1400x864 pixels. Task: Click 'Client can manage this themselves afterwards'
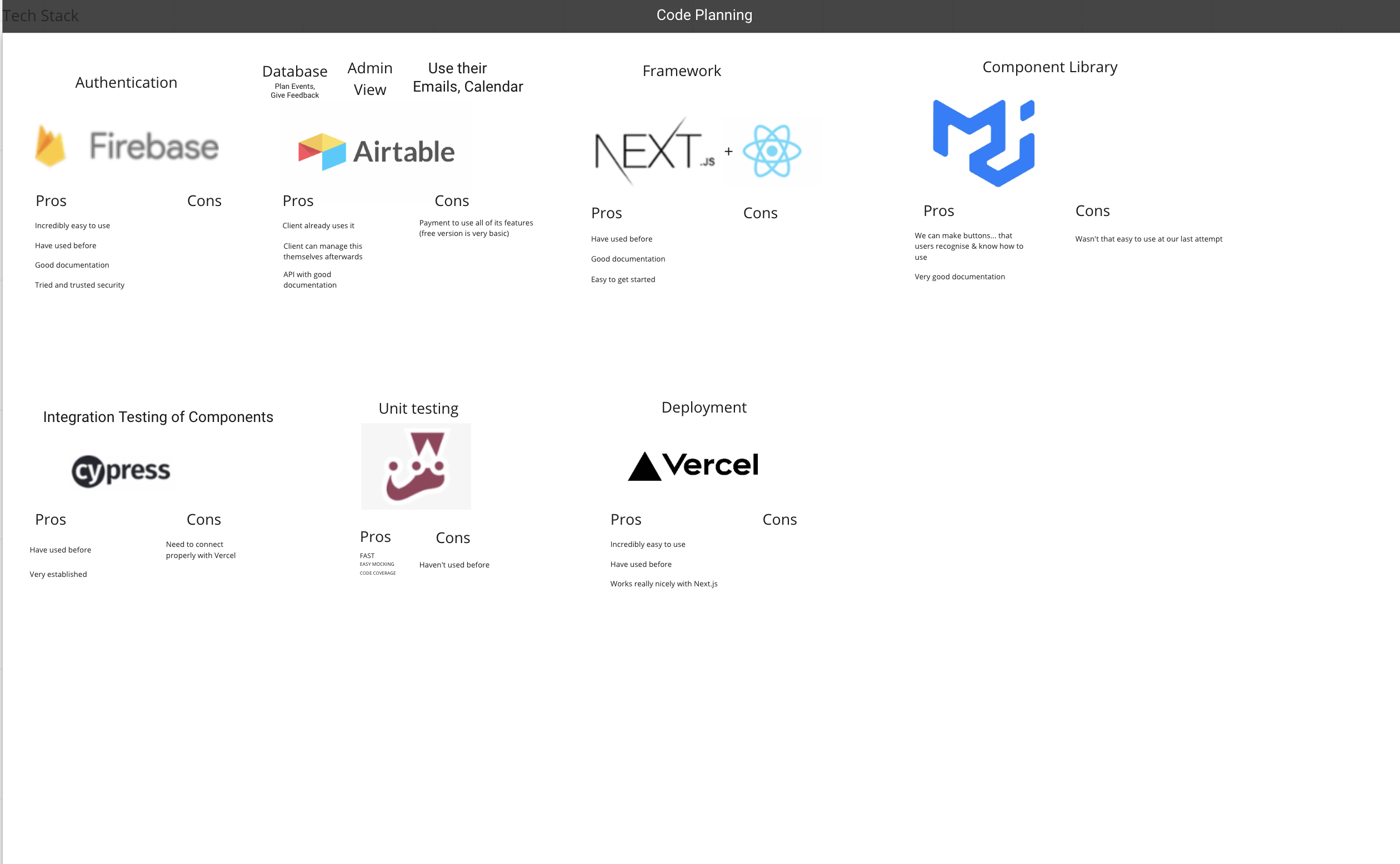(x=323, y=252)
